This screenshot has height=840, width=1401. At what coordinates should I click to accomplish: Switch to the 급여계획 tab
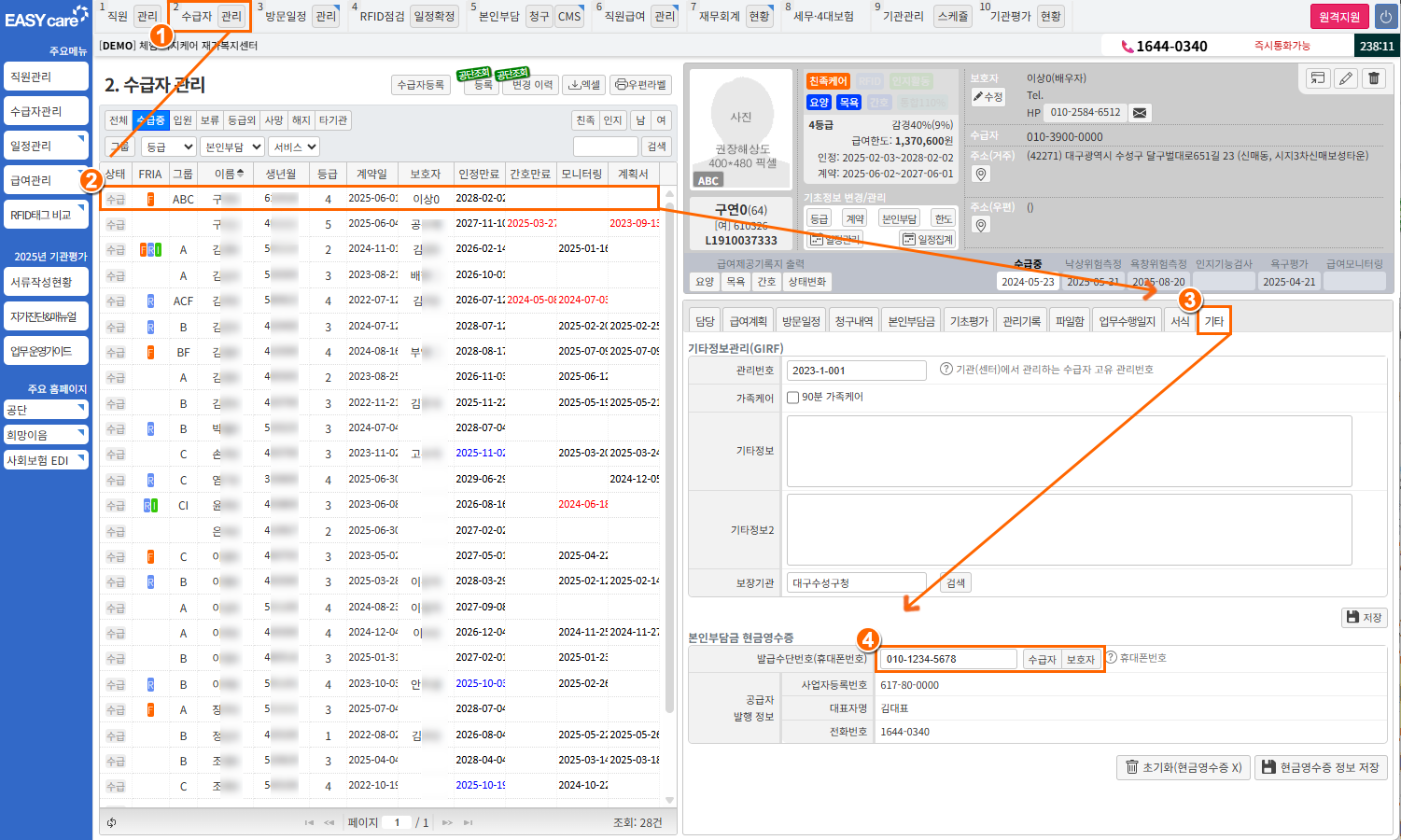point(748,321)
